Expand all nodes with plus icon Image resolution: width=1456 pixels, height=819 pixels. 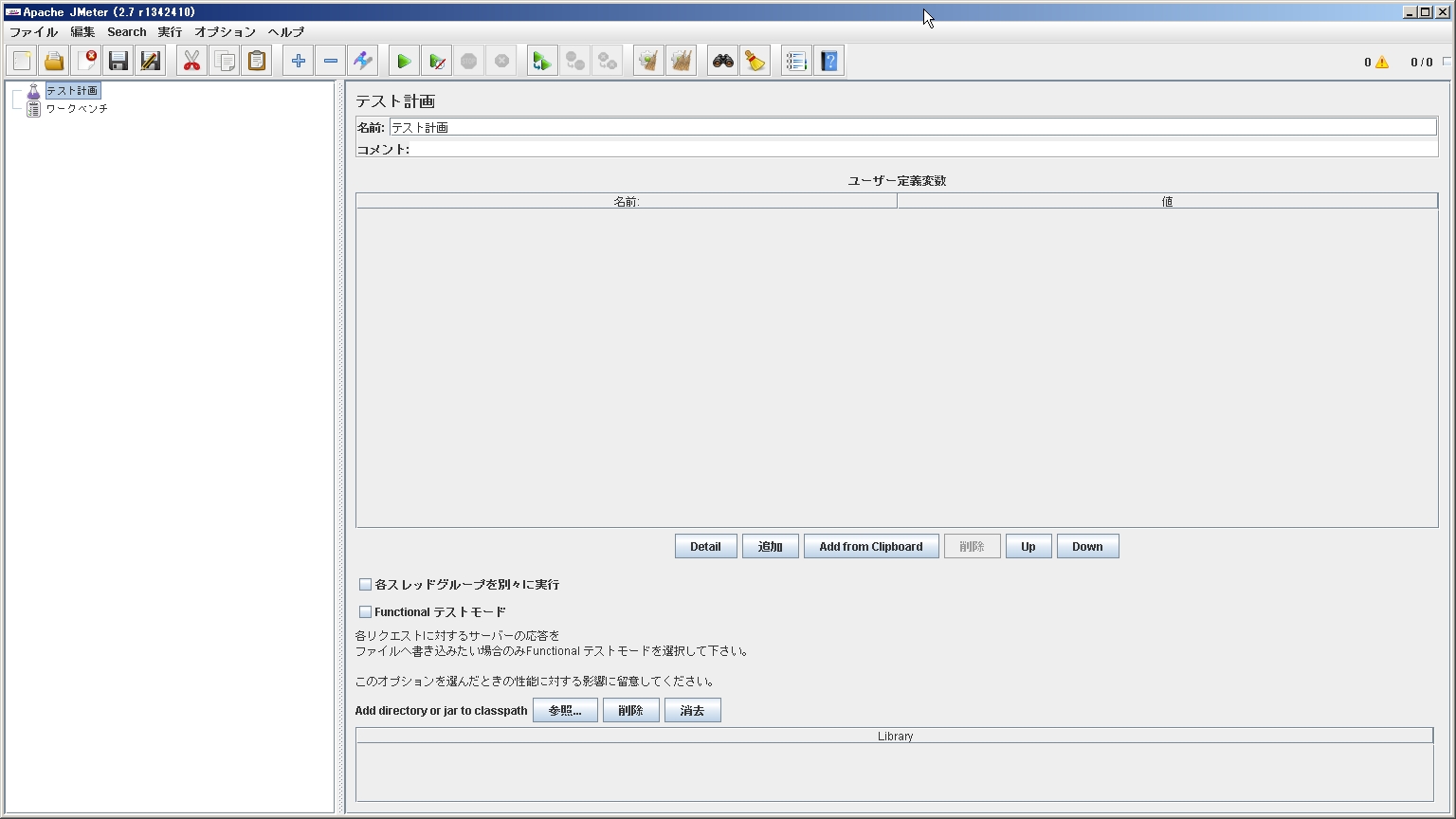tap(299, 61)
